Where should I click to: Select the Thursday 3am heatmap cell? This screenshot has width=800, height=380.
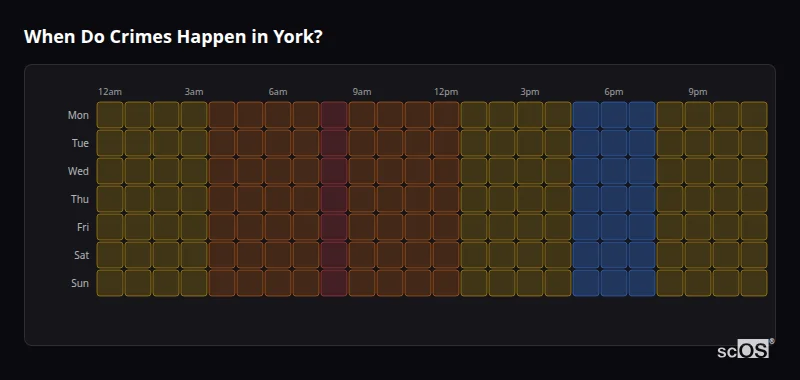click(x=194, y=199)
